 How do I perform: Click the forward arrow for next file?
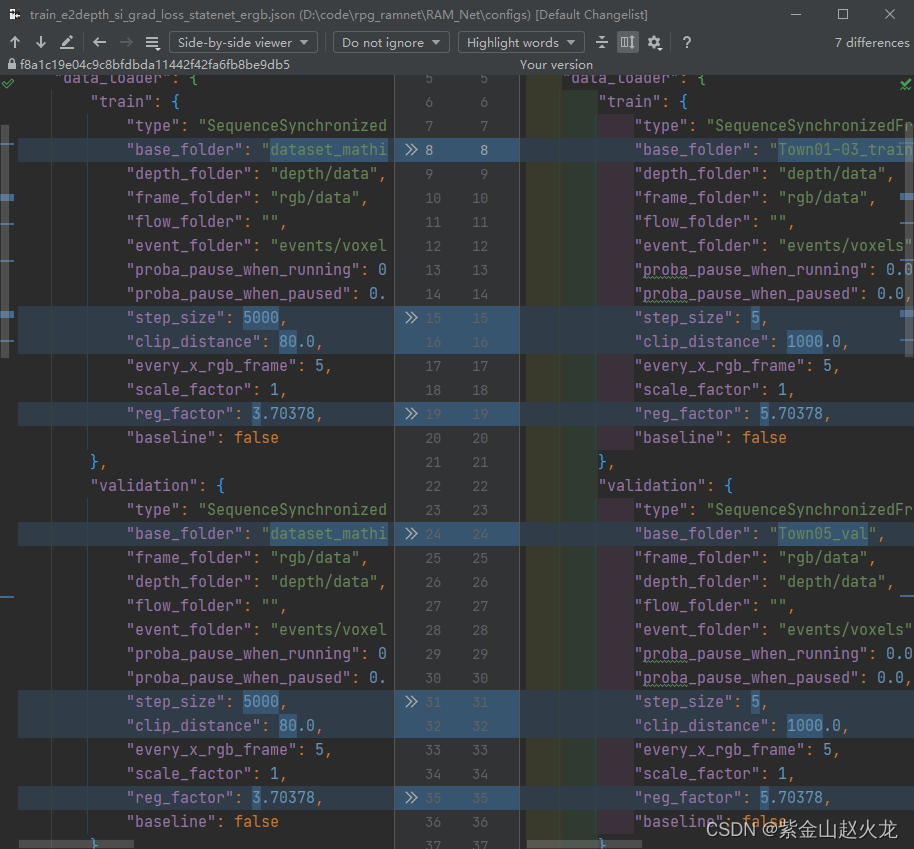126,43
